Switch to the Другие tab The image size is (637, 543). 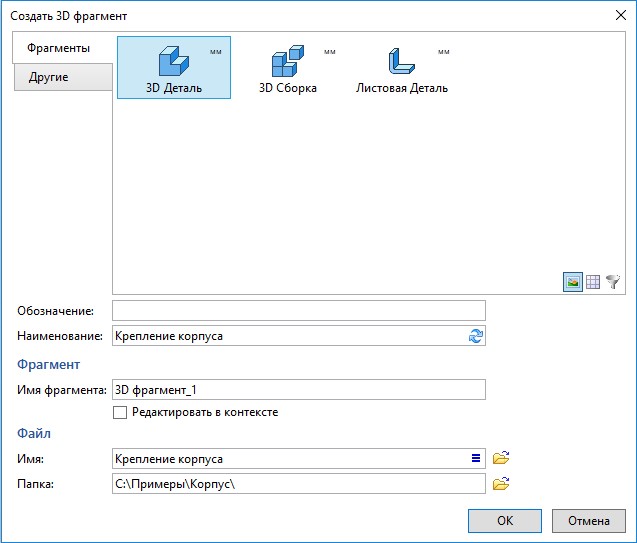pos(63,77)
